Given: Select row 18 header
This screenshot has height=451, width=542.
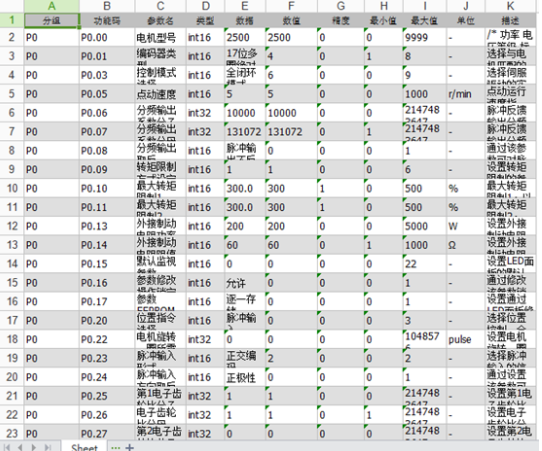Looking at the screenshot, I should 12,339.
